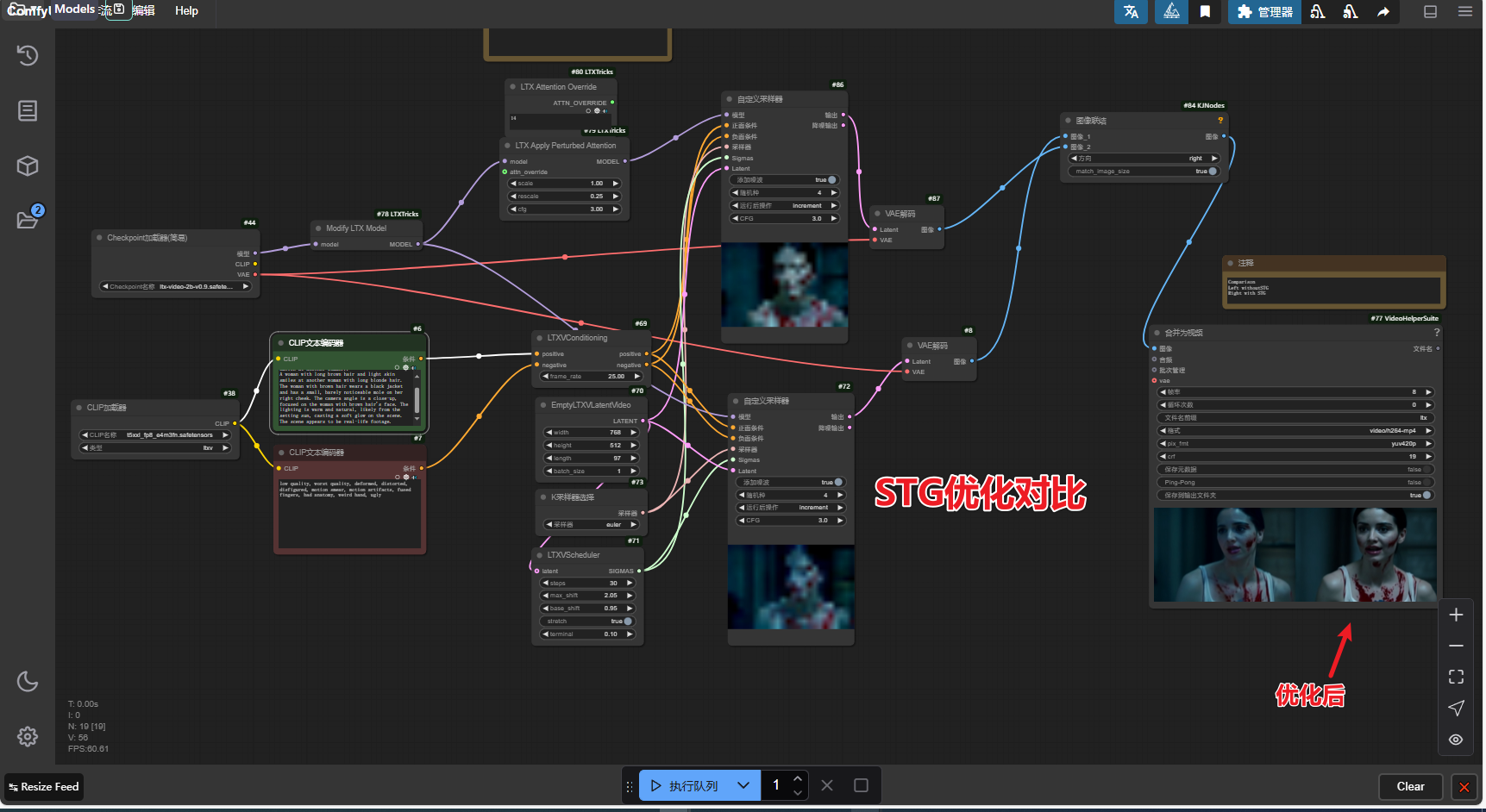Open the Help menu
The width and height of the screenshot is (1486, 812).
[x=186, y=11]
